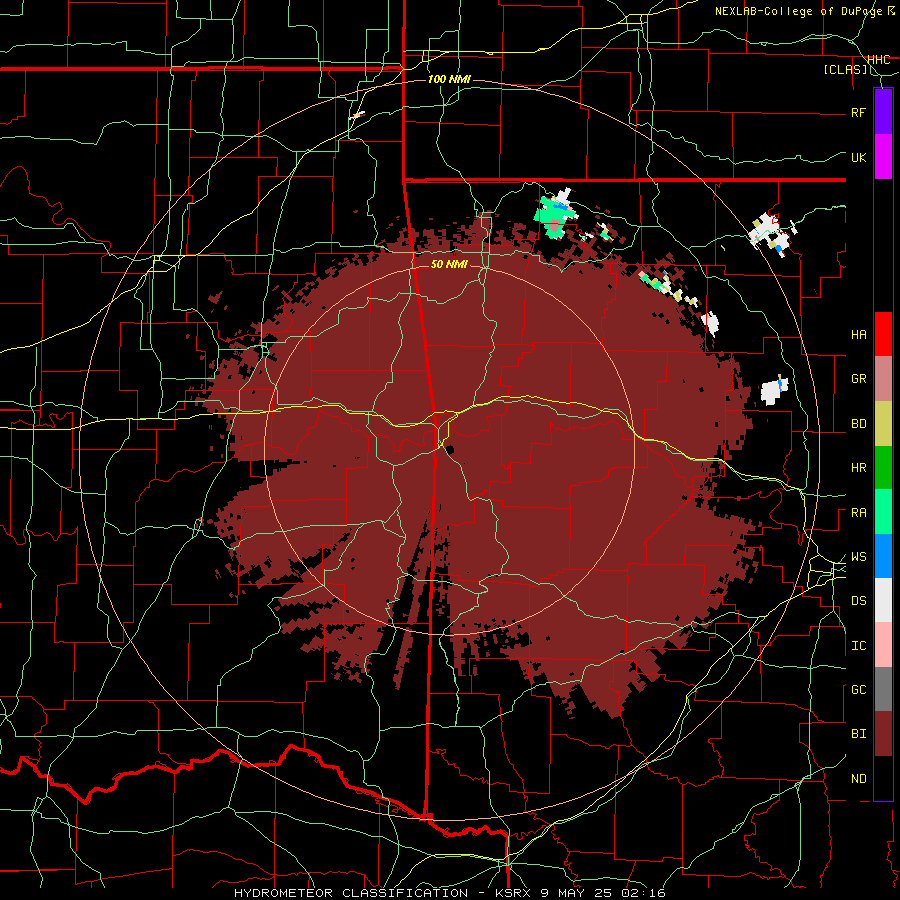Click the RA legend label

[x=858, y=513]
